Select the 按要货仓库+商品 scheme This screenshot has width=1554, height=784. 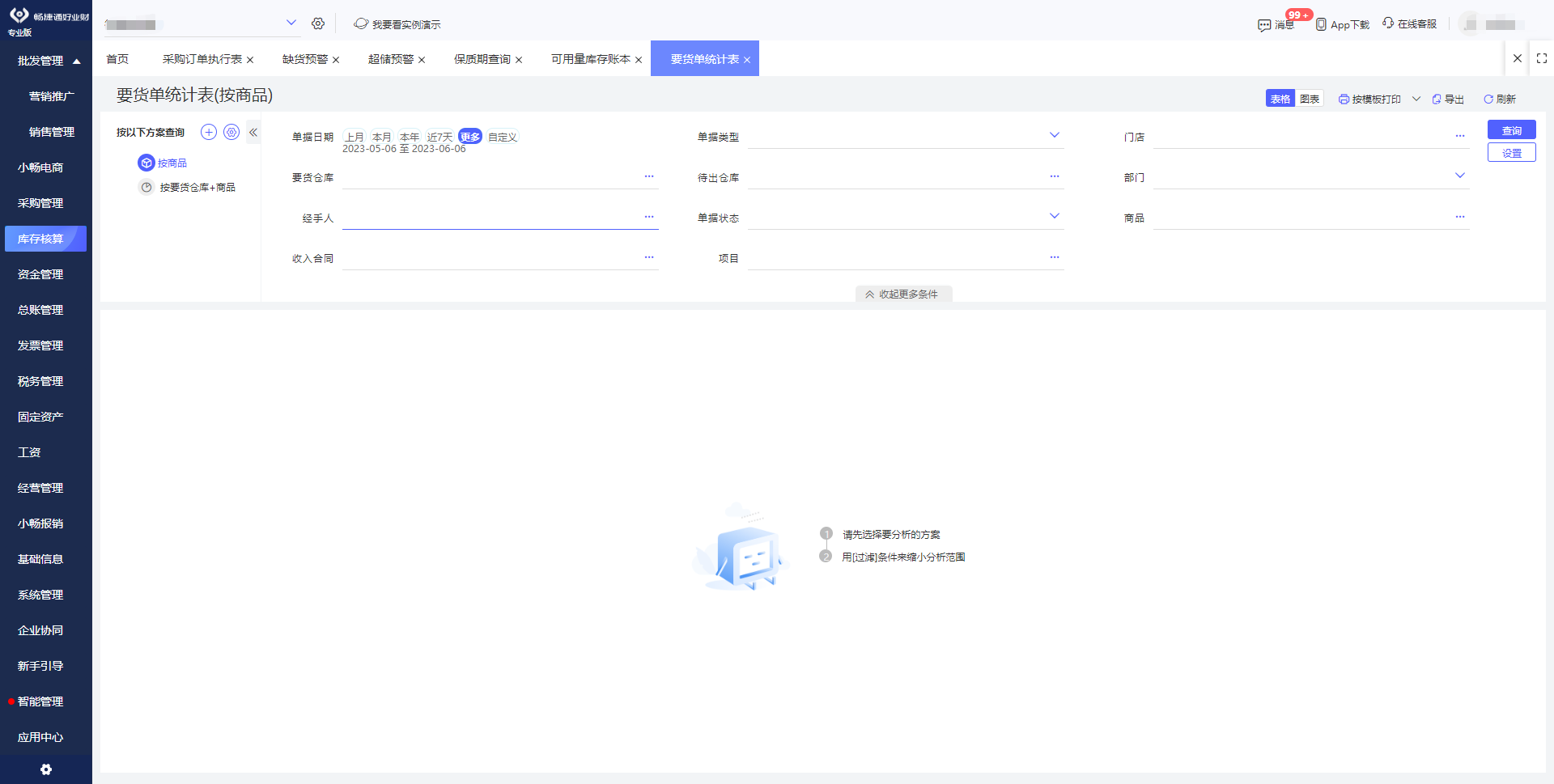tap(188, 187)
